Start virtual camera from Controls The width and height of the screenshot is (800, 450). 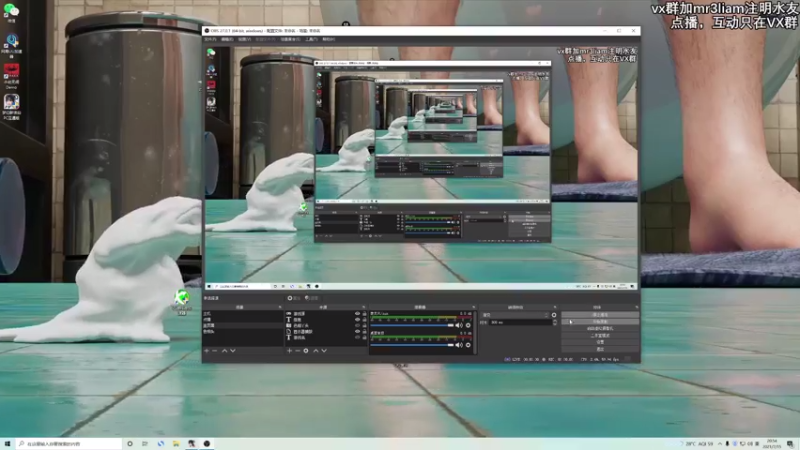[x=600, y=329]
